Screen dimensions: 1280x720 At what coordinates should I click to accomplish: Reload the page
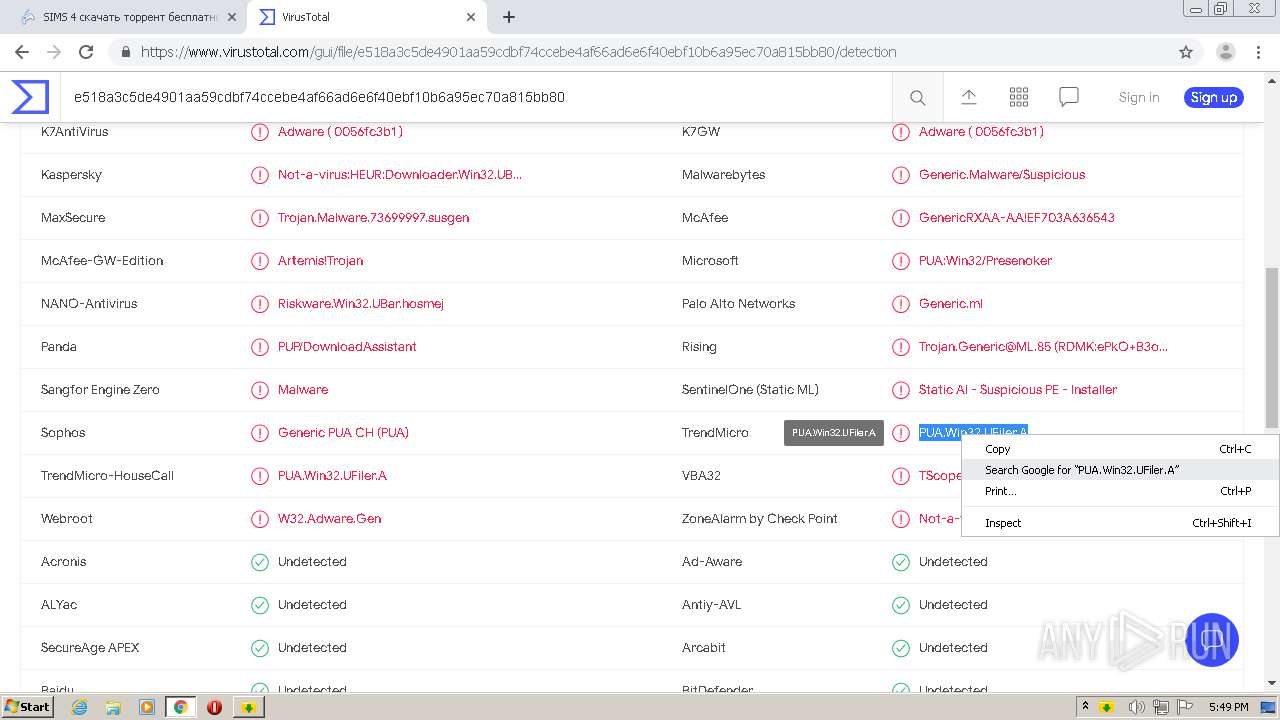(86, 52)
